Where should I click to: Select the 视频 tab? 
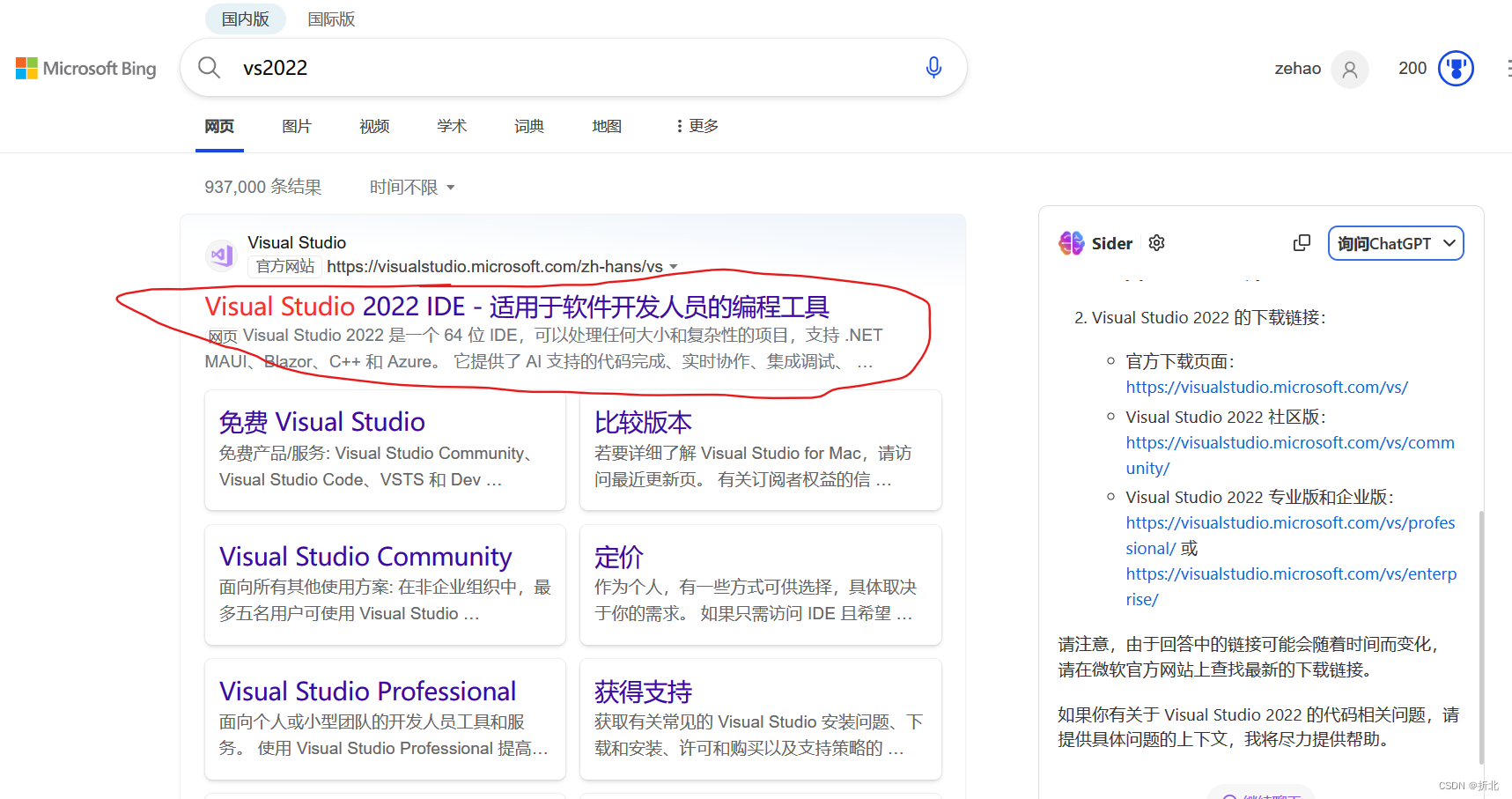coord(374,126)
